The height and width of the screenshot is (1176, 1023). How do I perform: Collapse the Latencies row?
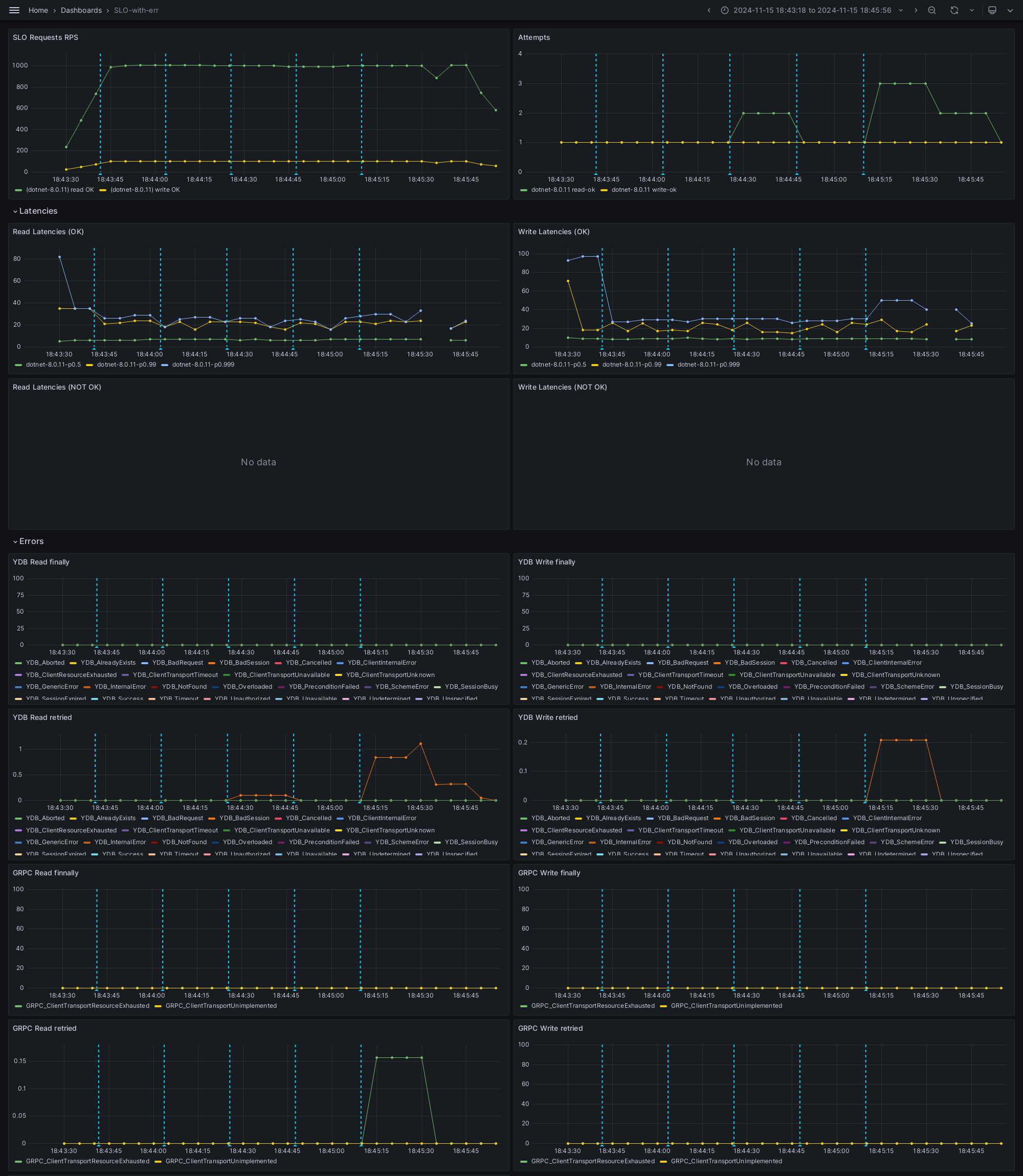[35, 211]
